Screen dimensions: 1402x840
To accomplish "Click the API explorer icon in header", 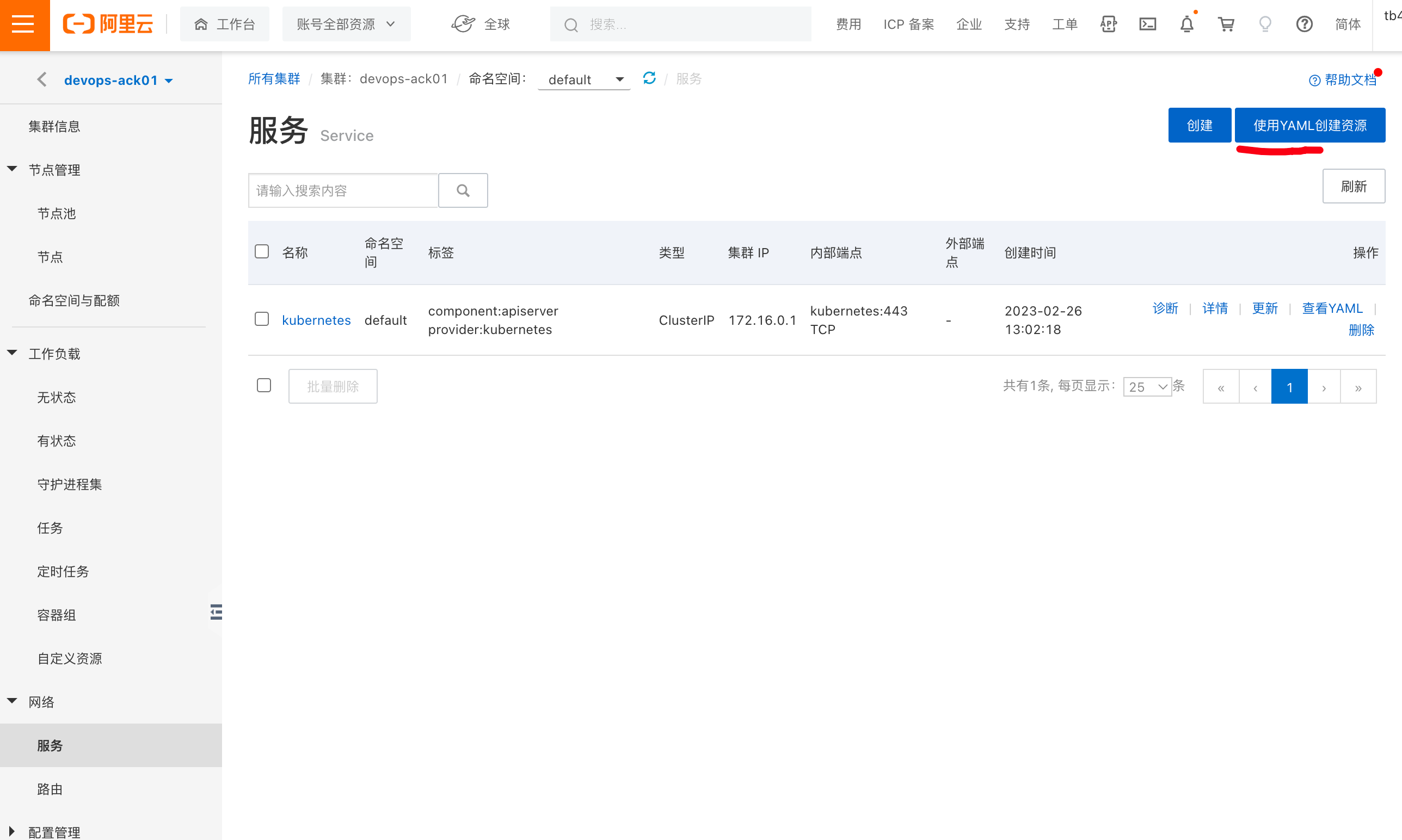I will click(x=1108, y=24).
